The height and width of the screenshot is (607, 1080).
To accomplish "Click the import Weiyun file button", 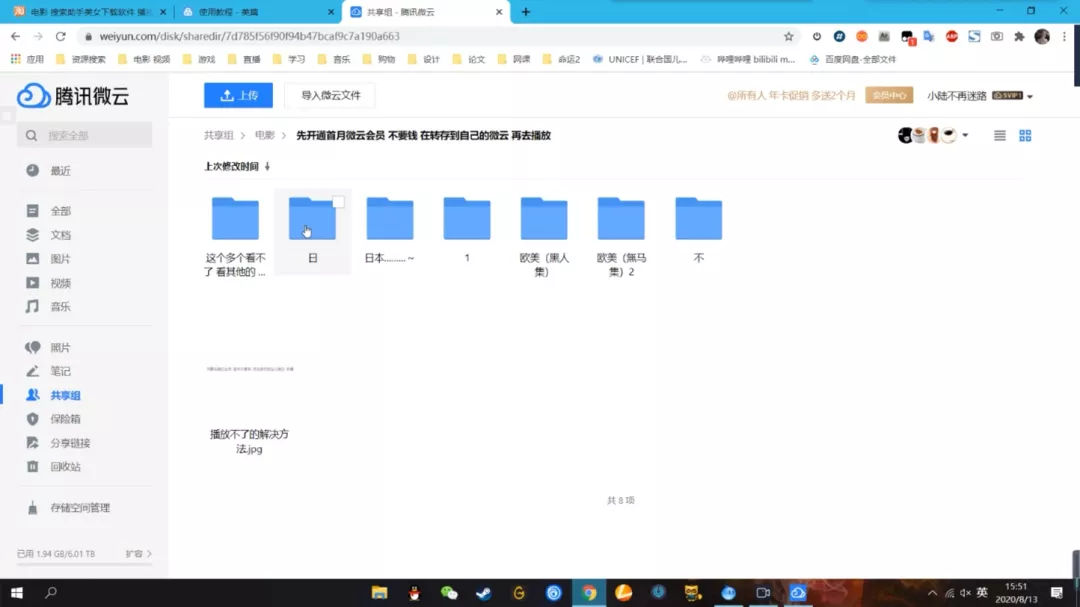I will coord(331,95).
